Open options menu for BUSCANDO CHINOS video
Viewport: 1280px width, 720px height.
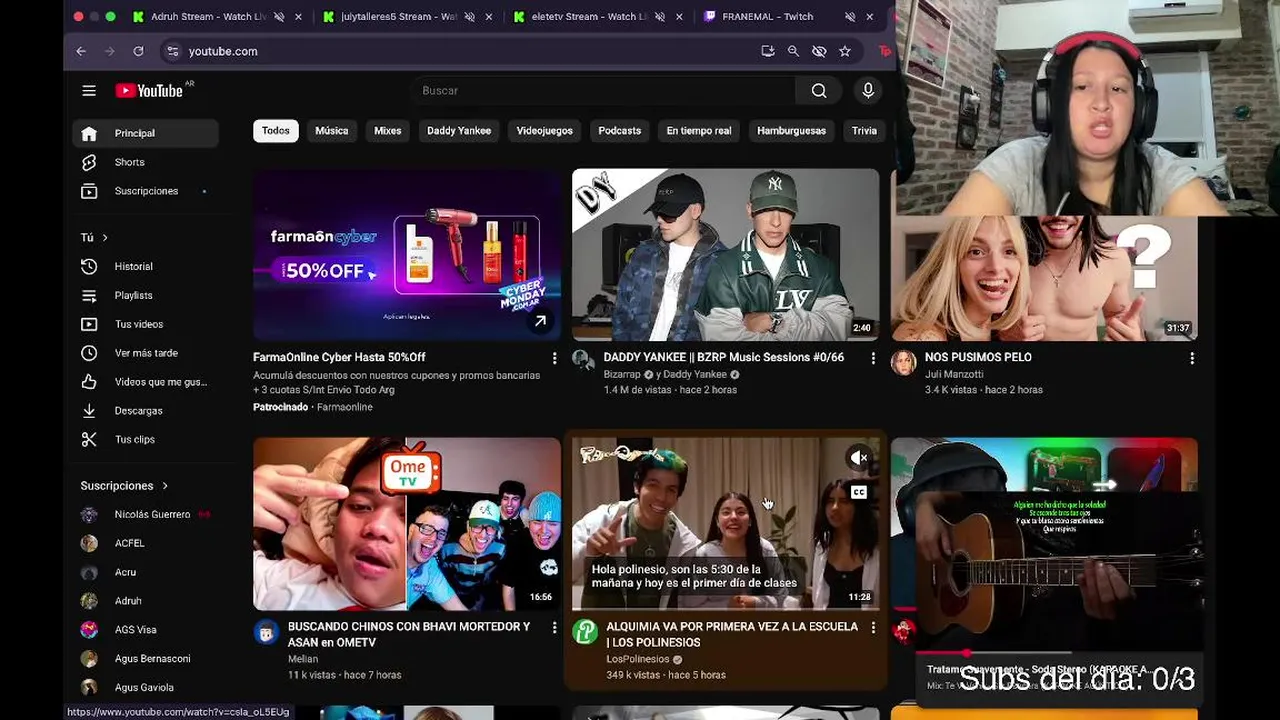coord(554,627)
